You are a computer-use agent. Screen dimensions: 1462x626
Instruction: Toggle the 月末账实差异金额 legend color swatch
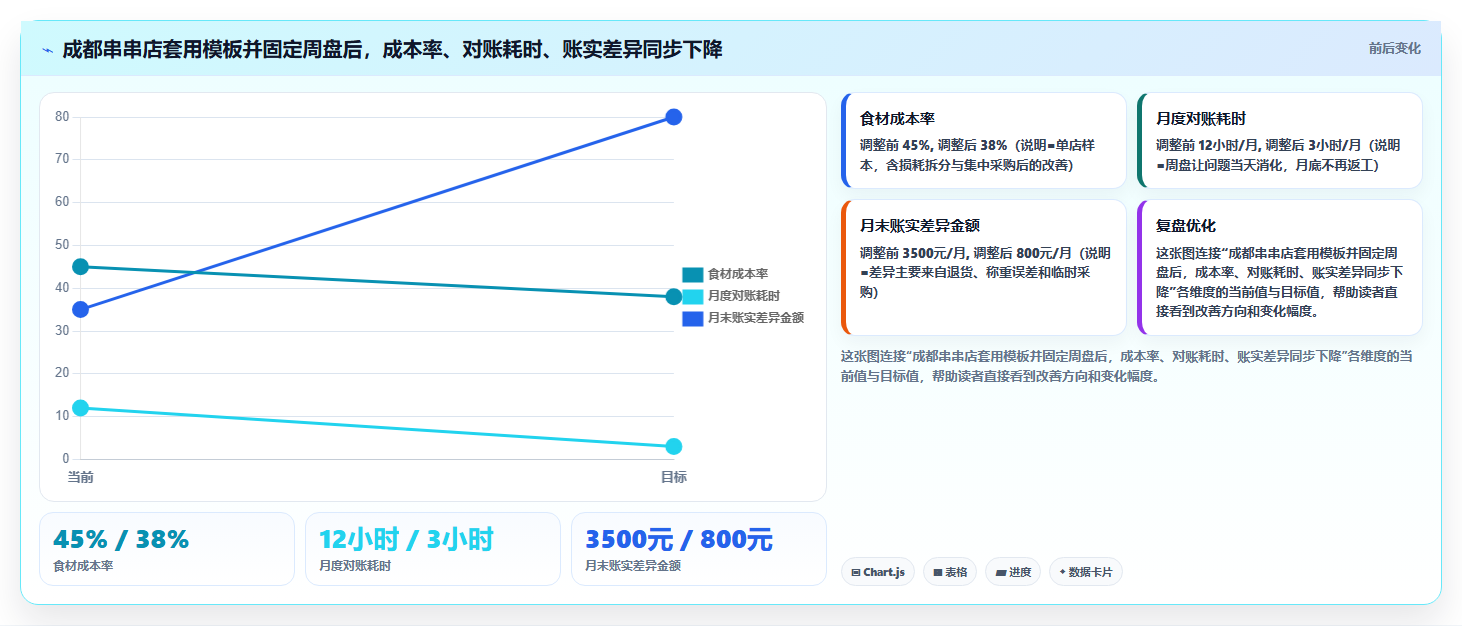click(x=693, y=318)
